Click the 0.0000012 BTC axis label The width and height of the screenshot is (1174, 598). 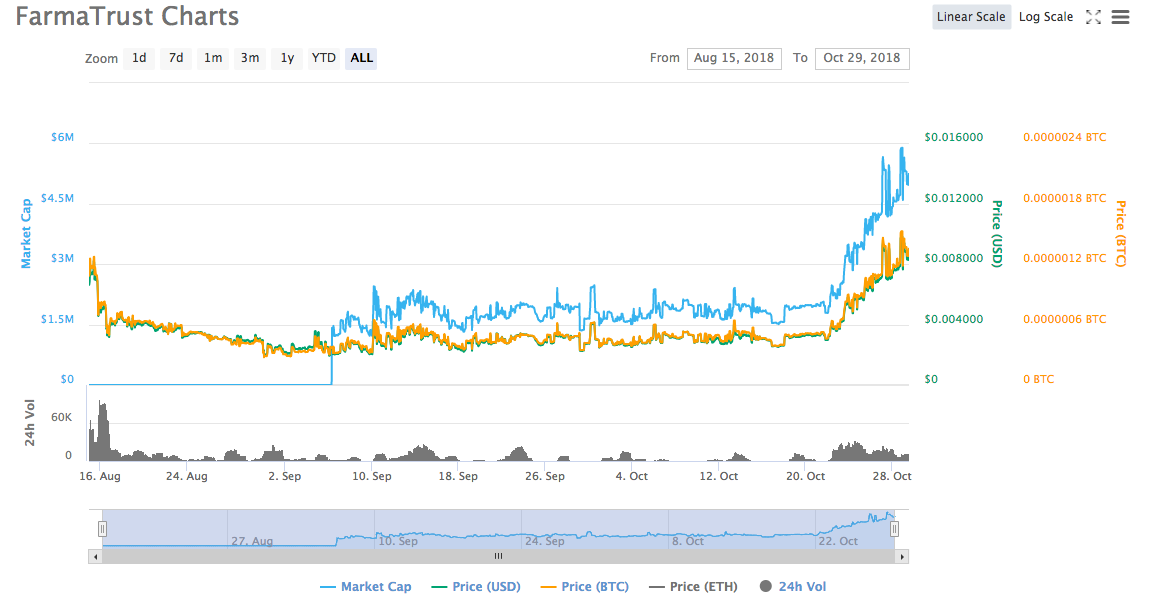1065,258
